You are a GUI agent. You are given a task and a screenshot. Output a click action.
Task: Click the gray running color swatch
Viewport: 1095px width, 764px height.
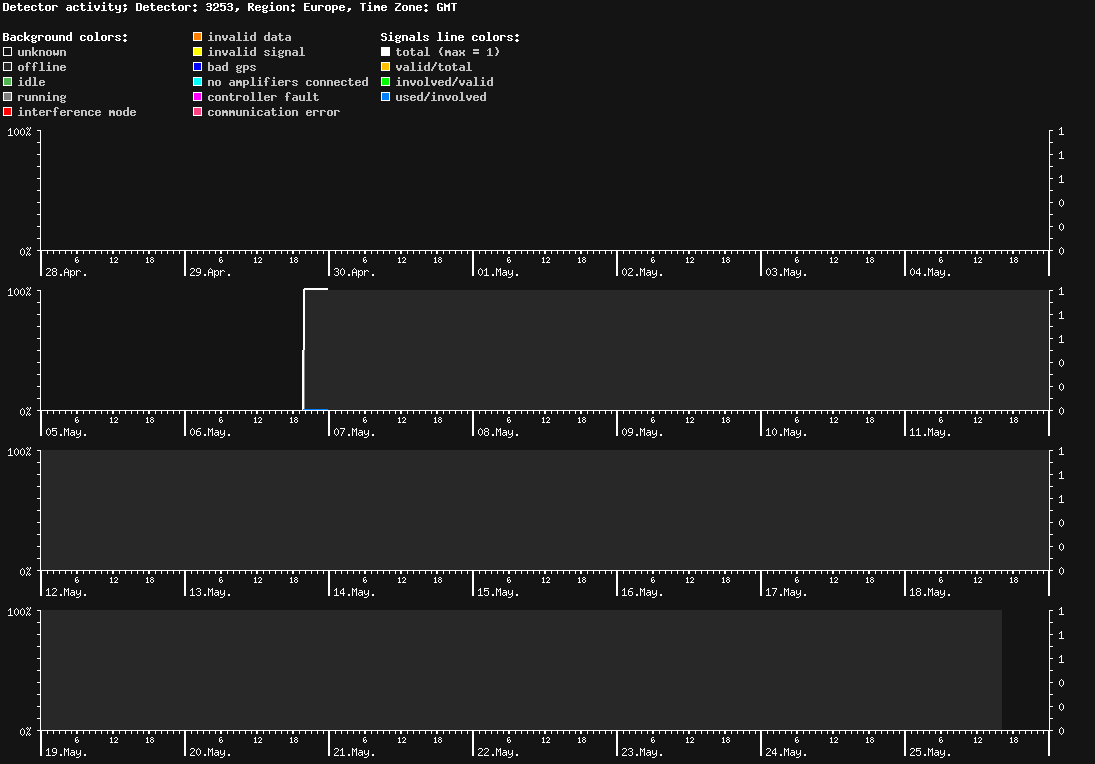[x=8, y=97]
